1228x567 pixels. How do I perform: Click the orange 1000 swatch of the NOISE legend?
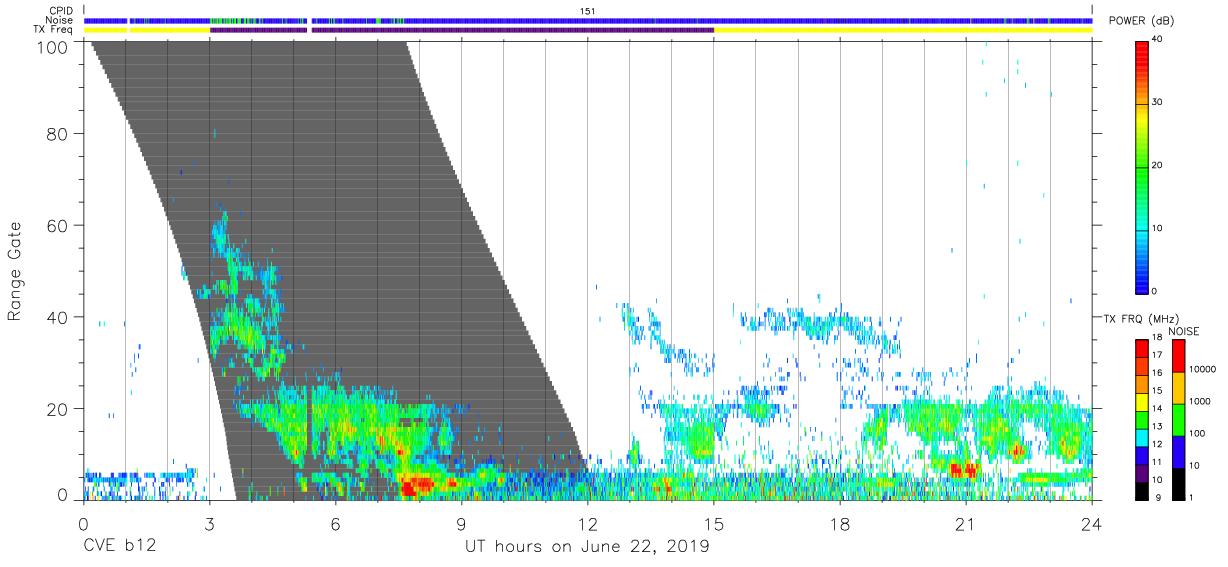point(1178,388)
